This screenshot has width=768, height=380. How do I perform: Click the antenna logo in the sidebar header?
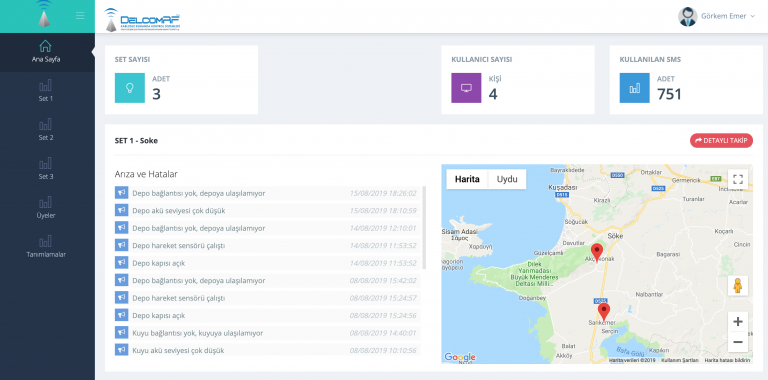(44, 13)
